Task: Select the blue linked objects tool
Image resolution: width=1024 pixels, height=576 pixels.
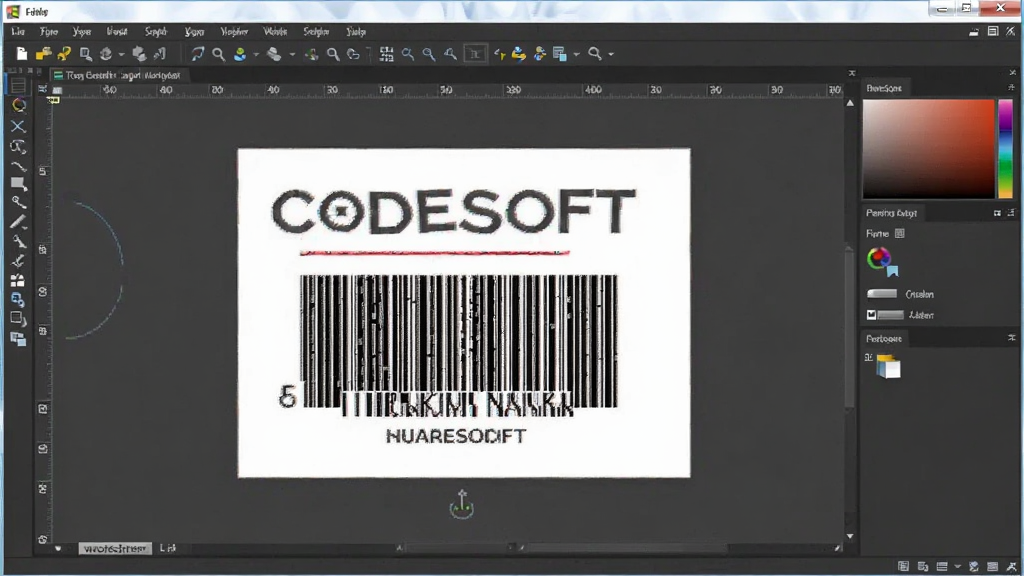Action: click(18, 300)
